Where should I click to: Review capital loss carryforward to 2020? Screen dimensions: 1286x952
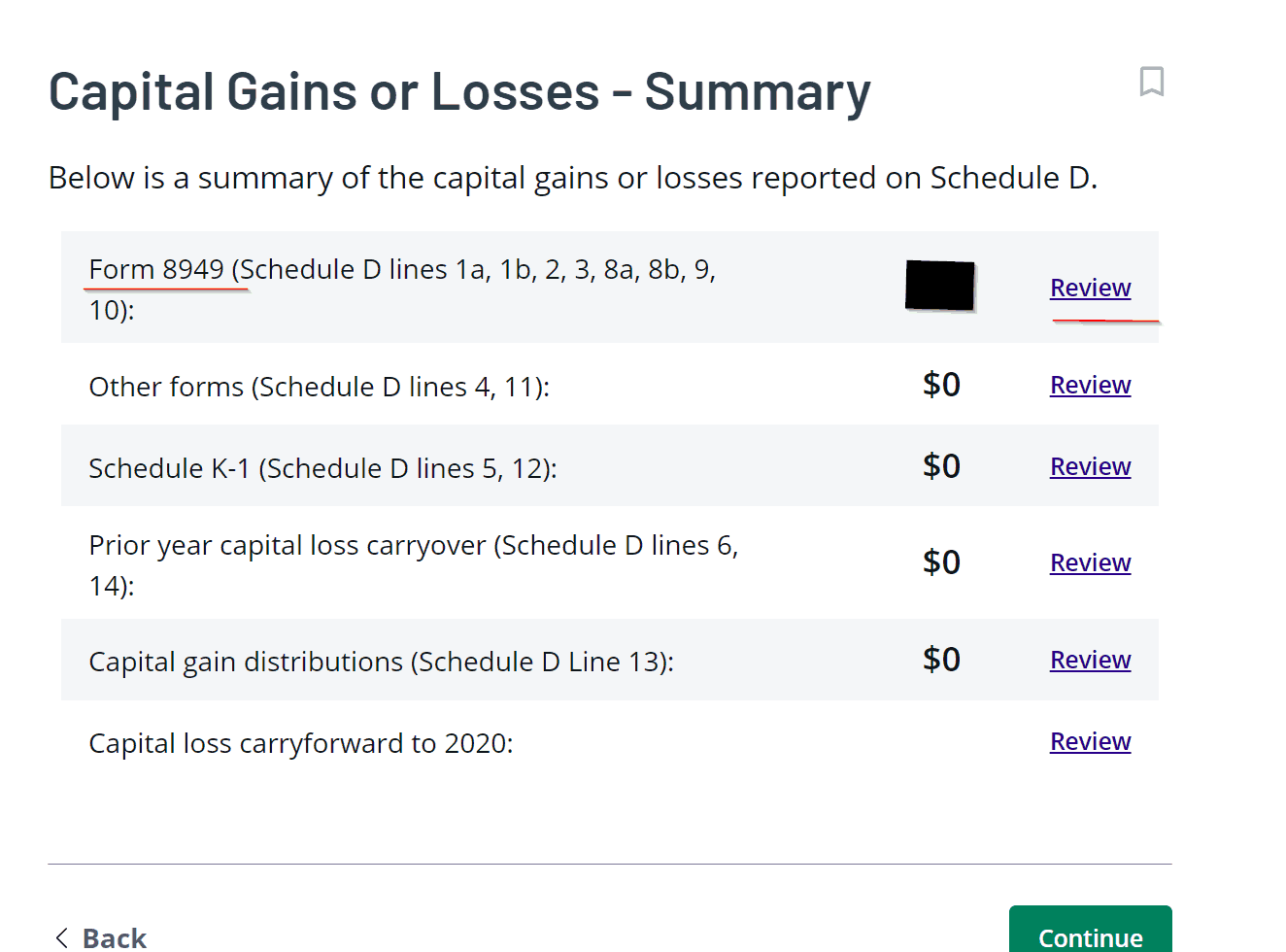point(1090,741)
